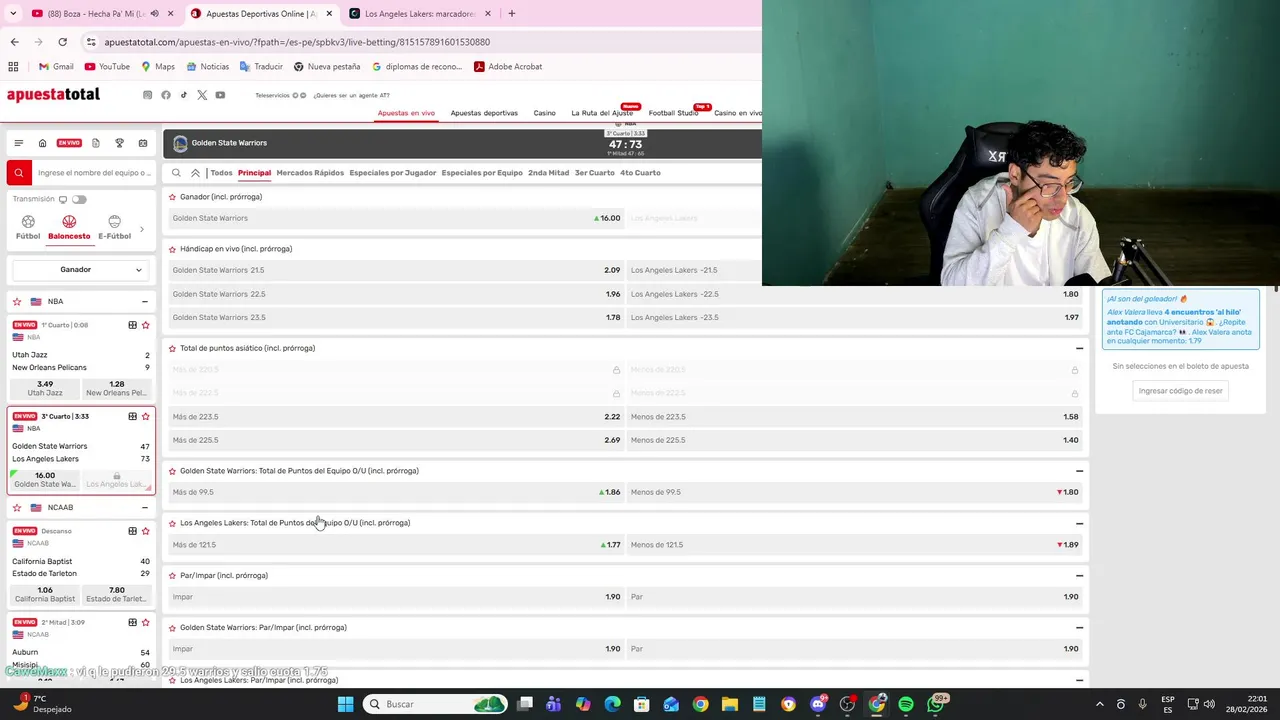Favorite the Total de puntos asiático star
The image size is (1280, 720).
[172, 348]
